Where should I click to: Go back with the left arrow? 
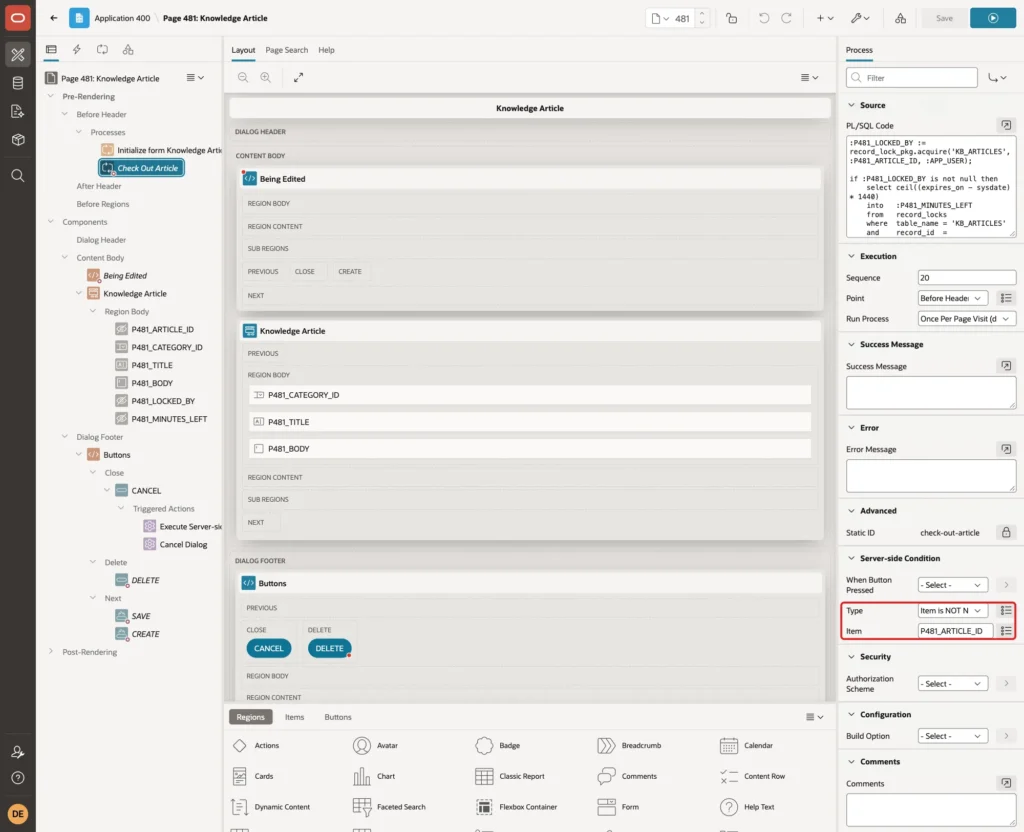click(x=54, y=18)
